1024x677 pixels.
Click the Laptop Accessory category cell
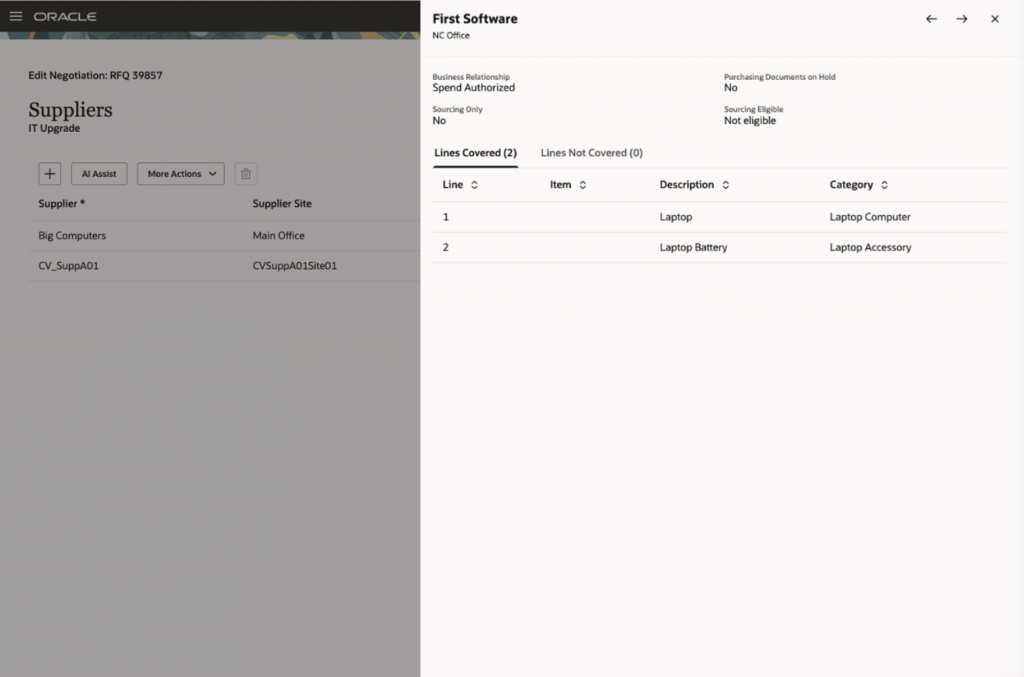click(x=871, y=247)
